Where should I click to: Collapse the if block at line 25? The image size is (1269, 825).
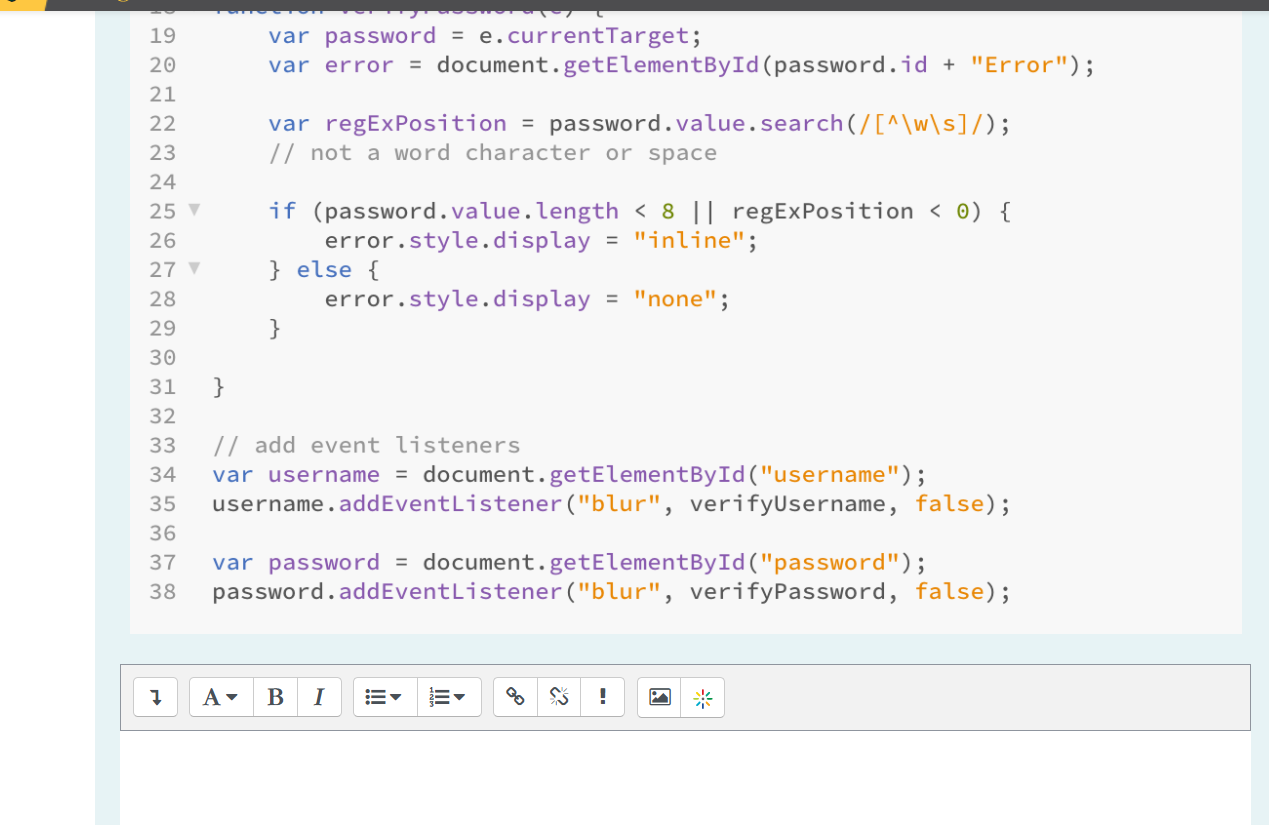[194, 211]
